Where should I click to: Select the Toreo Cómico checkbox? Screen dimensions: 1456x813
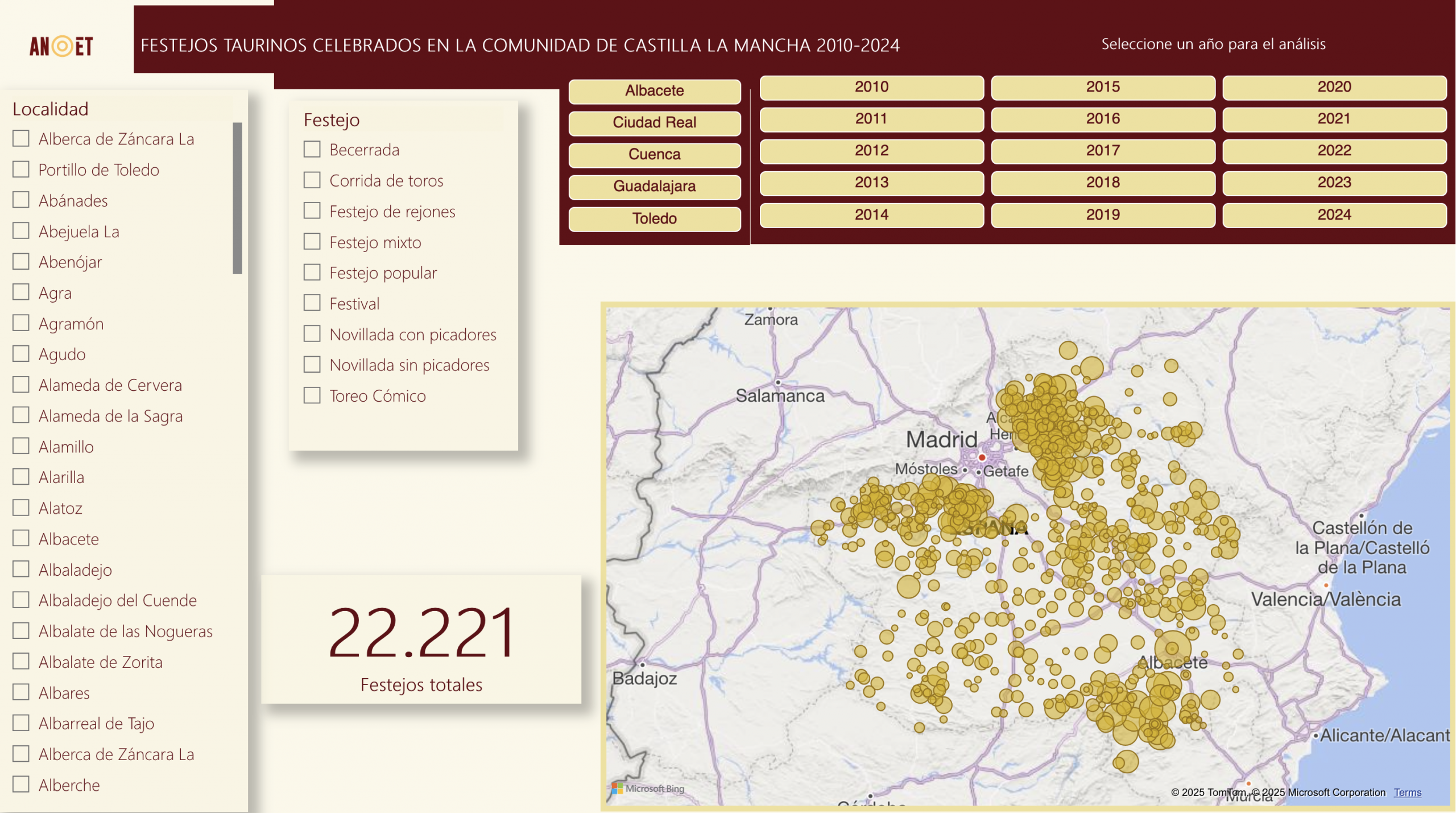[312, 395]
